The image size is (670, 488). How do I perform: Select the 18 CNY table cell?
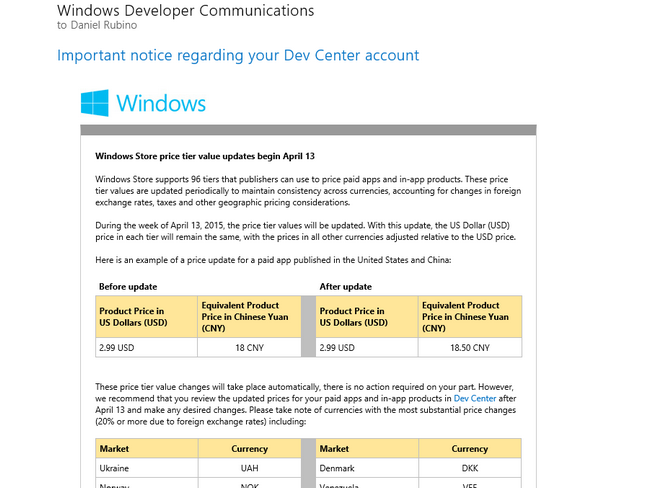point(248,348)
